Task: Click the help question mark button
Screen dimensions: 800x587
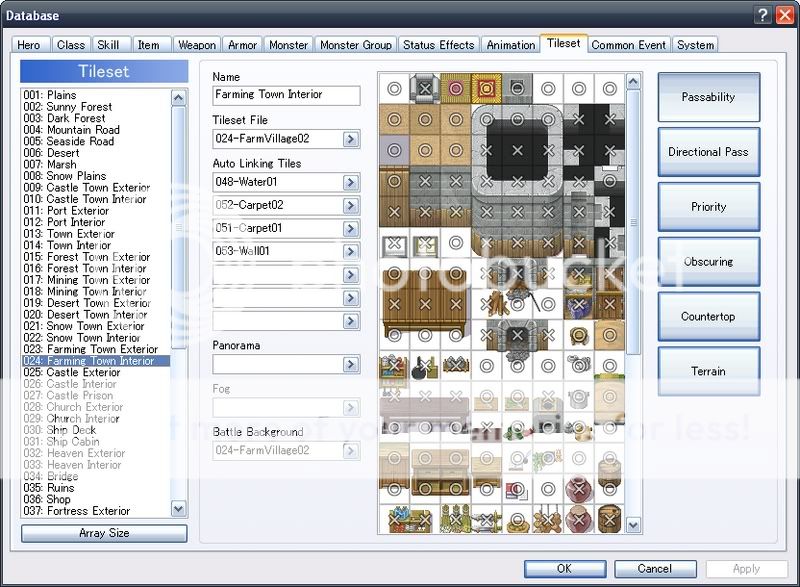Action: tap(762, 15)
